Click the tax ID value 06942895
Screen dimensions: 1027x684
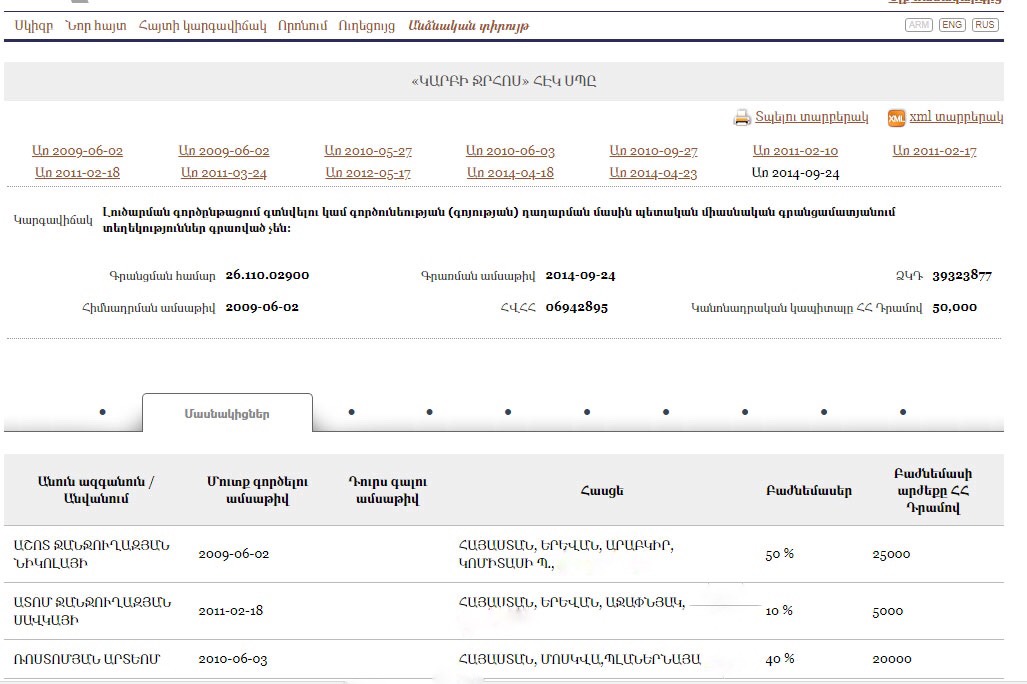pos(576,307)
